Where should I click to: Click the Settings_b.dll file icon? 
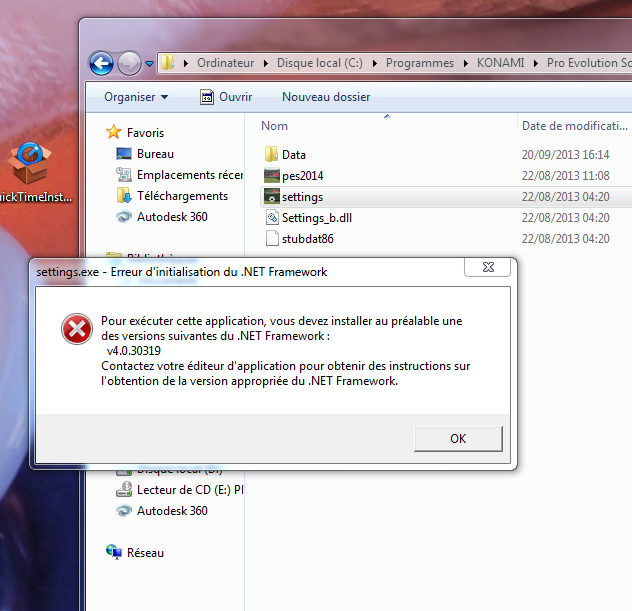click(x=272, y=218)
